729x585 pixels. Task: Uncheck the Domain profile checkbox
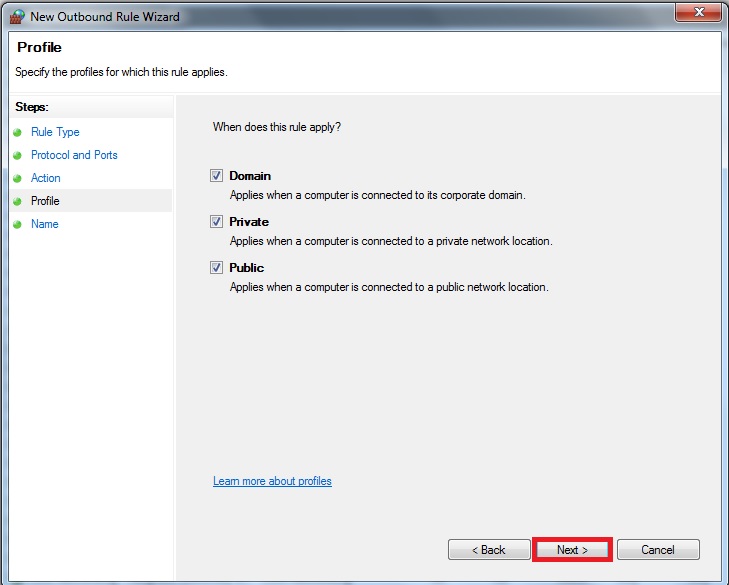click(x=216, y=175)
